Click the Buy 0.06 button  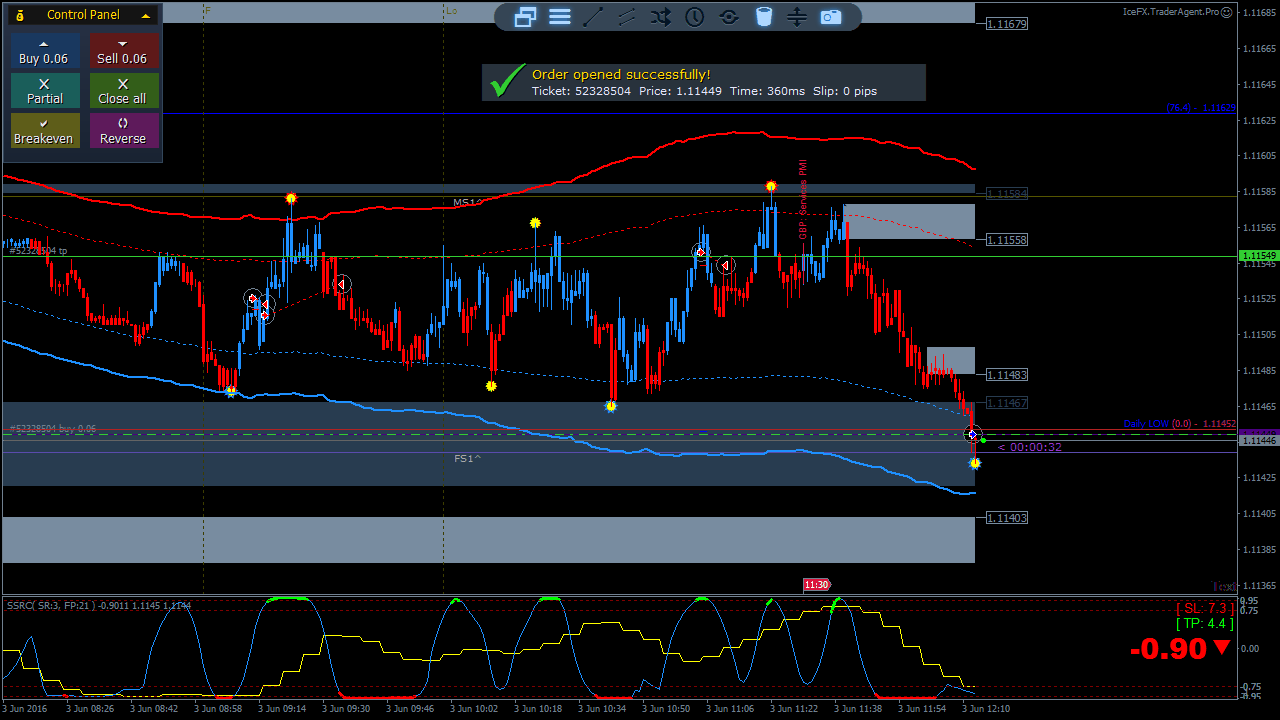44,52
